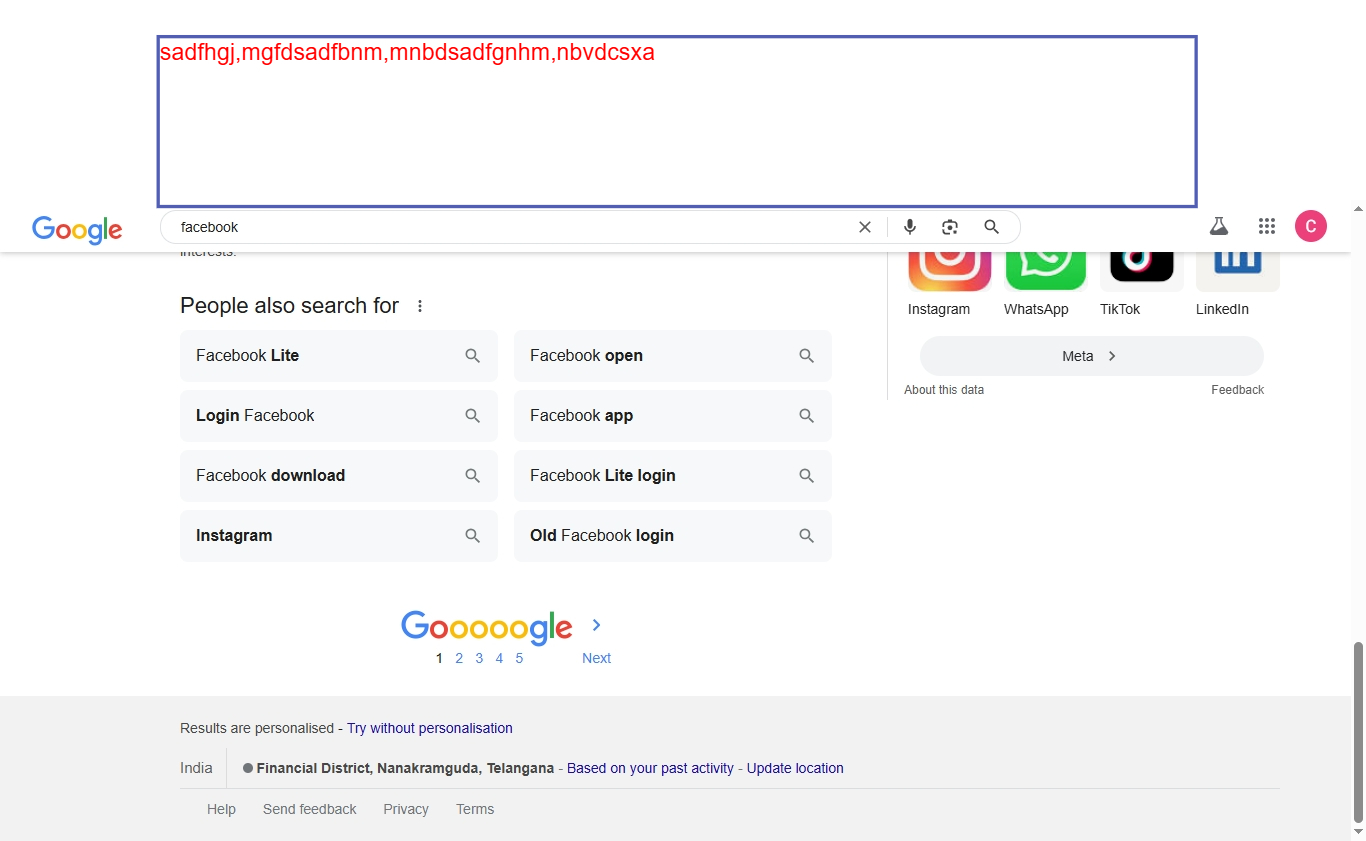Click the scrollbar down arrow
This screenshot has height=841, width=1366.
click(x=1358, y=831)
